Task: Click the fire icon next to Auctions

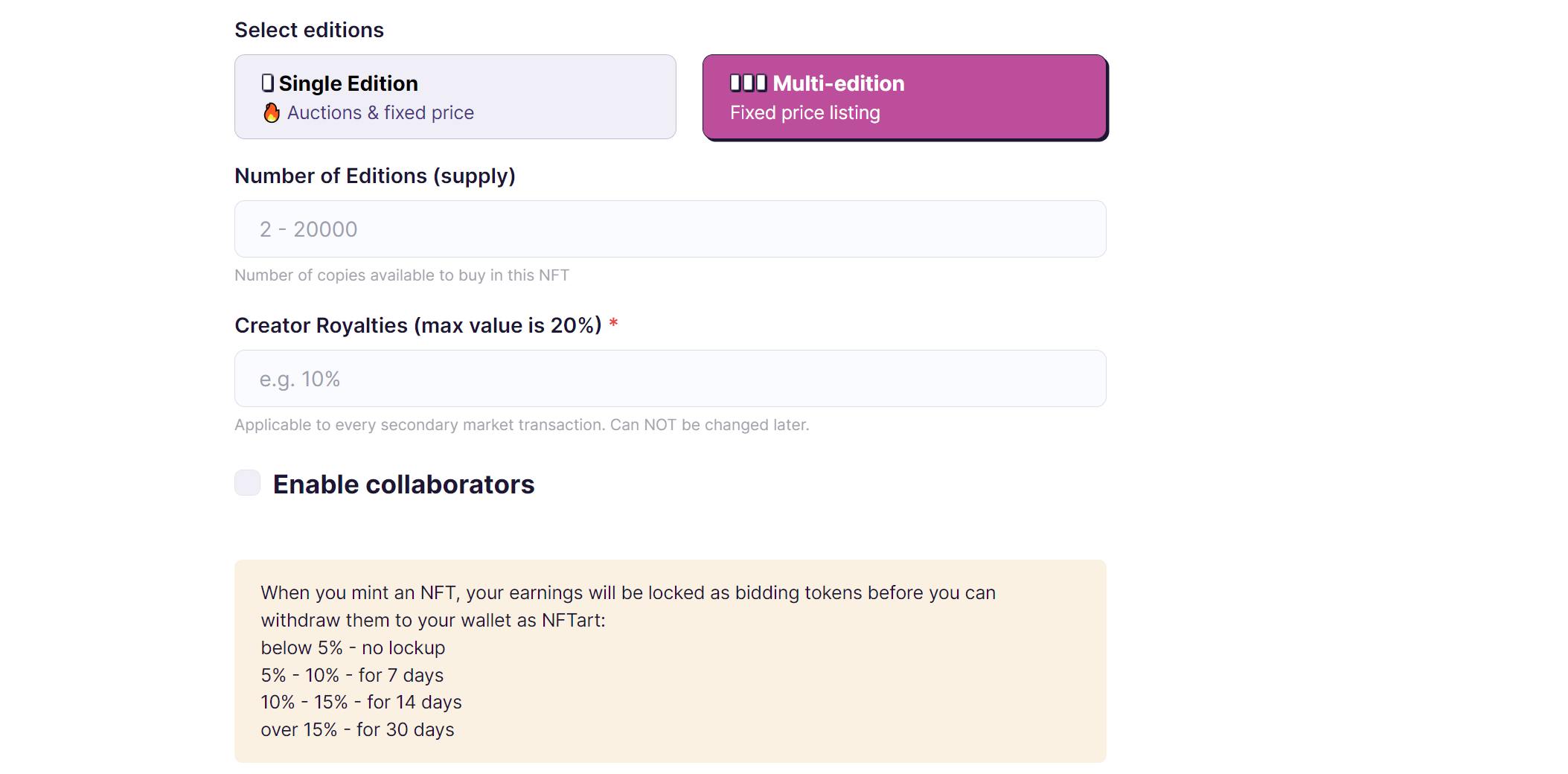Action: (x=272, y=112)
